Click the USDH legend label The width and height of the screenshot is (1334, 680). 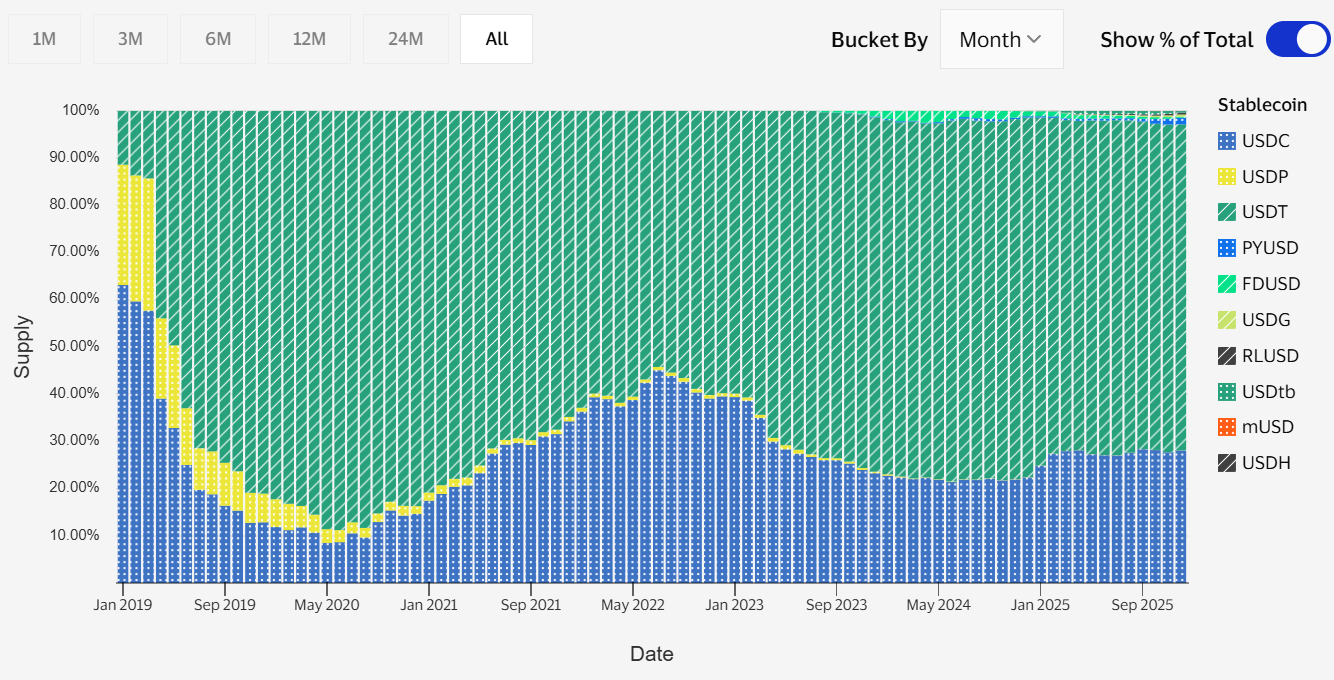pos(1267,463)
